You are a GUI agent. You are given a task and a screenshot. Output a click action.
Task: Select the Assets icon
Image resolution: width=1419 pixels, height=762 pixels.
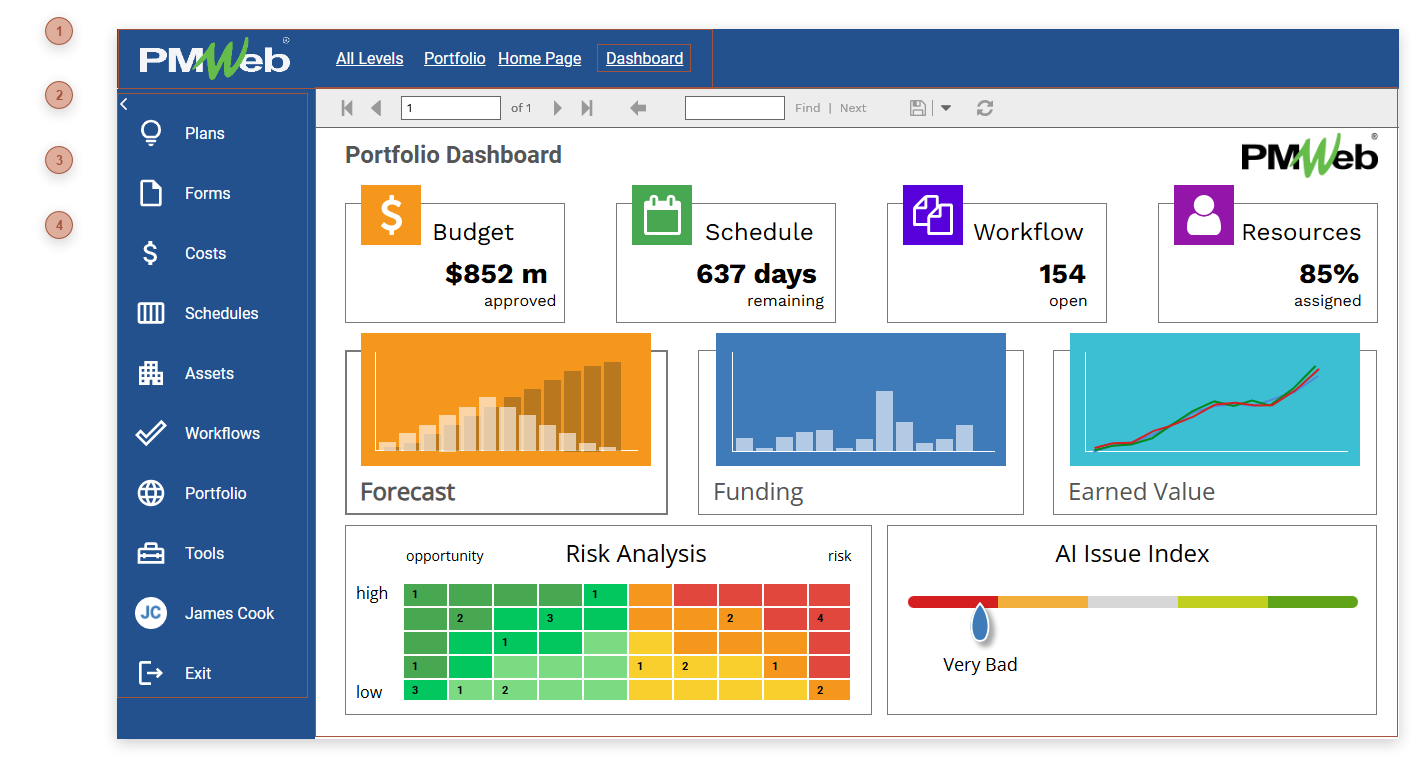tap(150, 372)
